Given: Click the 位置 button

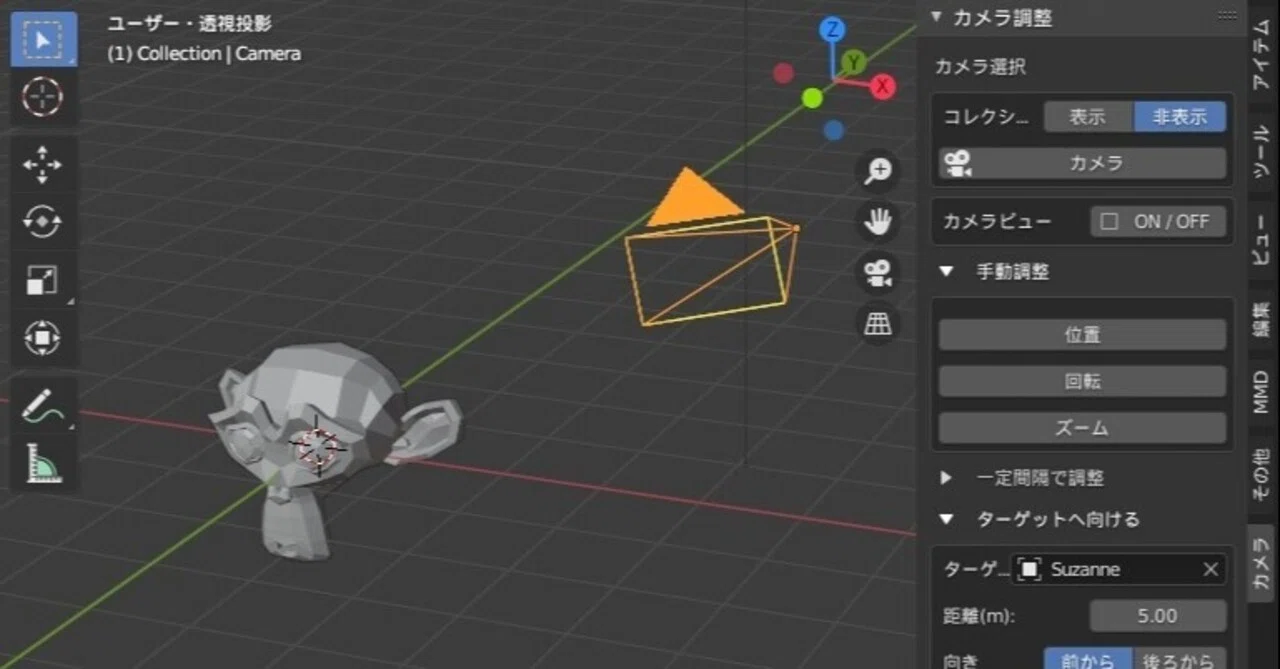Looking at the screenshot, I should coord(1082,335).
